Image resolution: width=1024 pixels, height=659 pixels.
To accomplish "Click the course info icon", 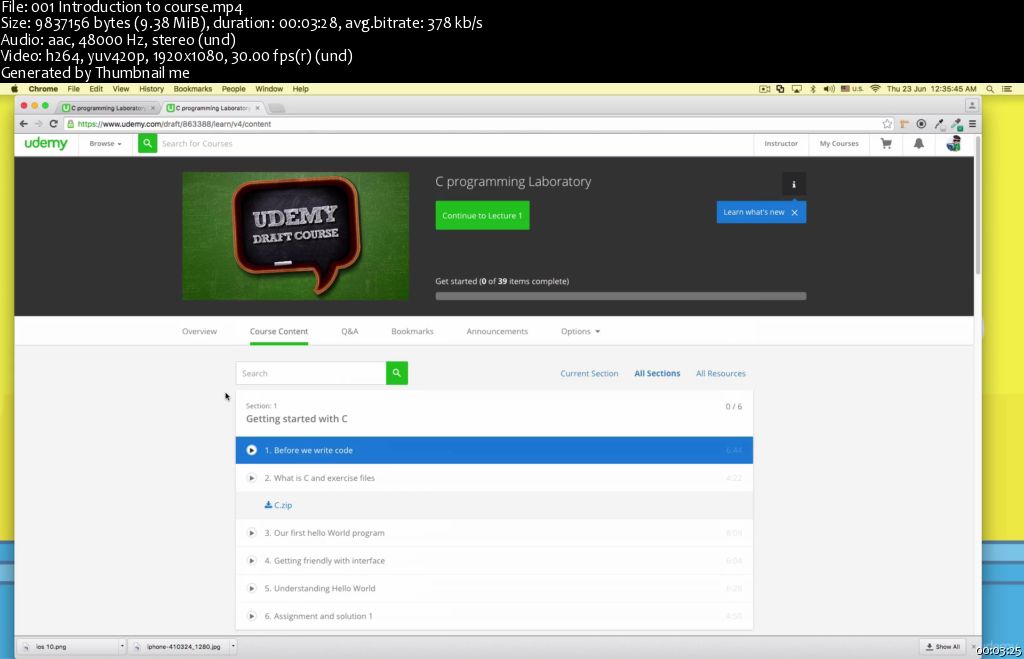I will [x=794, y=184].
